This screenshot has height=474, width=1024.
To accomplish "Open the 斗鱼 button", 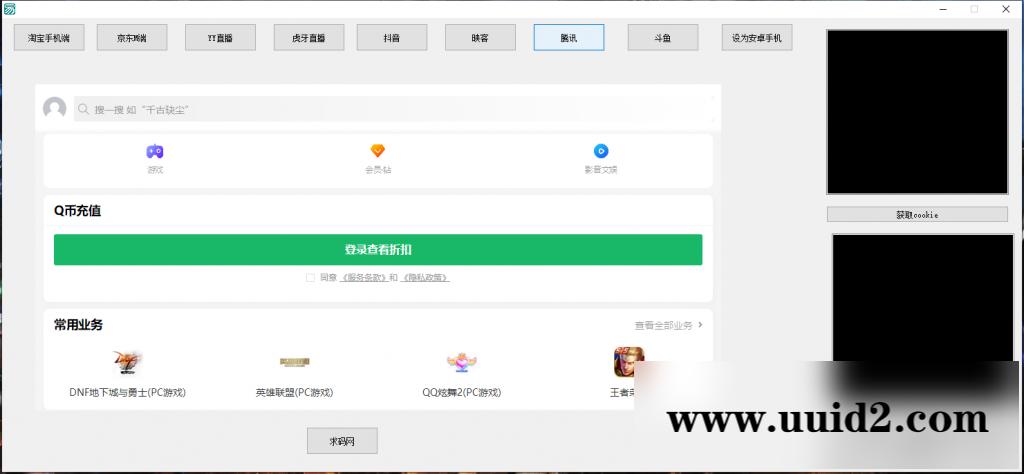I will click(663, 38).
